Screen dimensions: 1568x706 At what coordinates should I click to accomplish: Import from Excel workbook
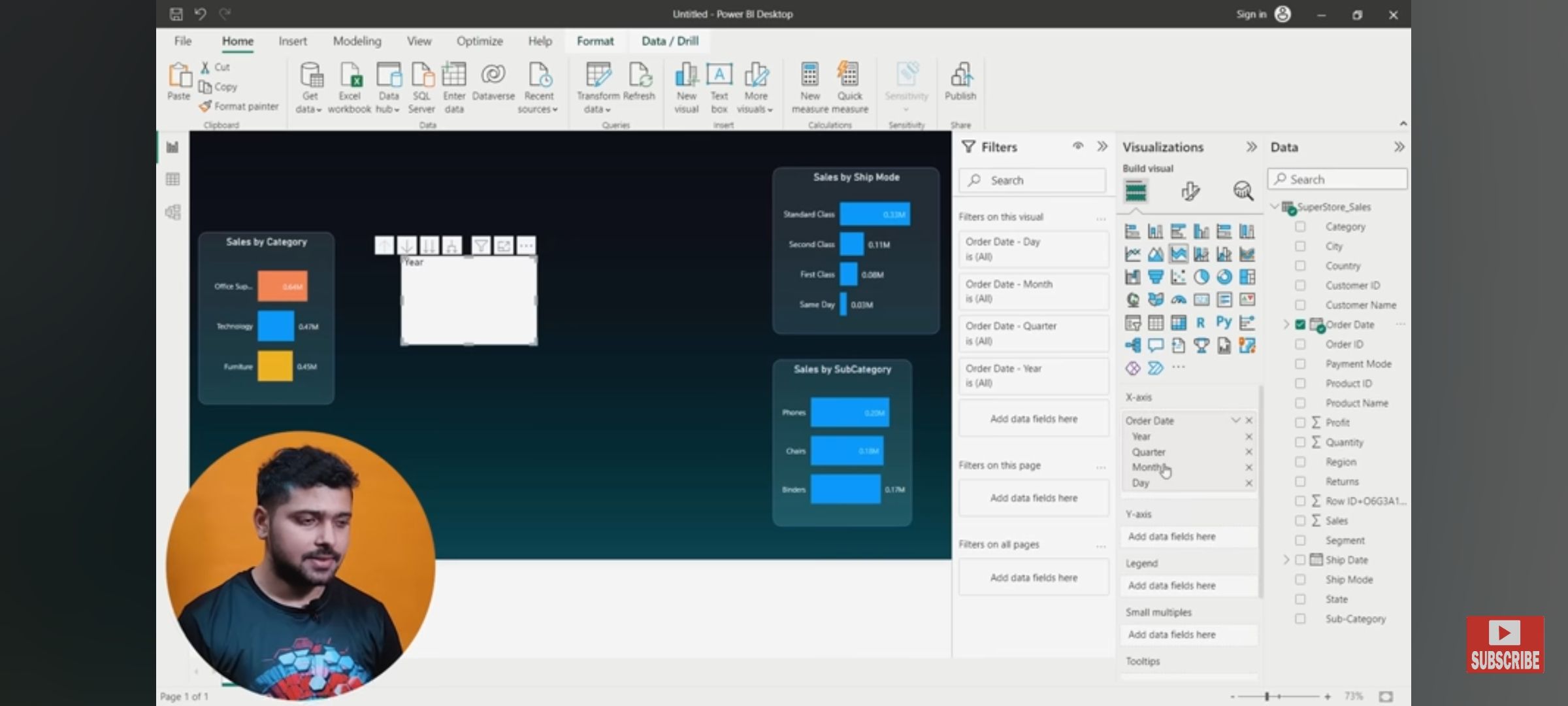point(350,88)
